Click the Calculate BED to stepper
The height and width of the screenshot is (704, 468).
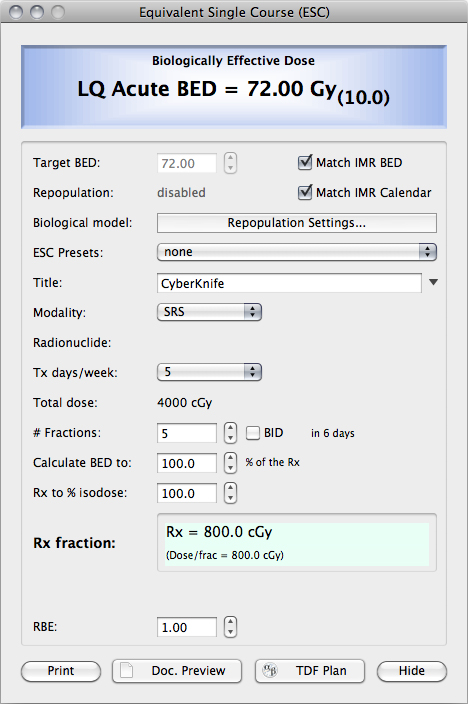click(x=230, y=463)
